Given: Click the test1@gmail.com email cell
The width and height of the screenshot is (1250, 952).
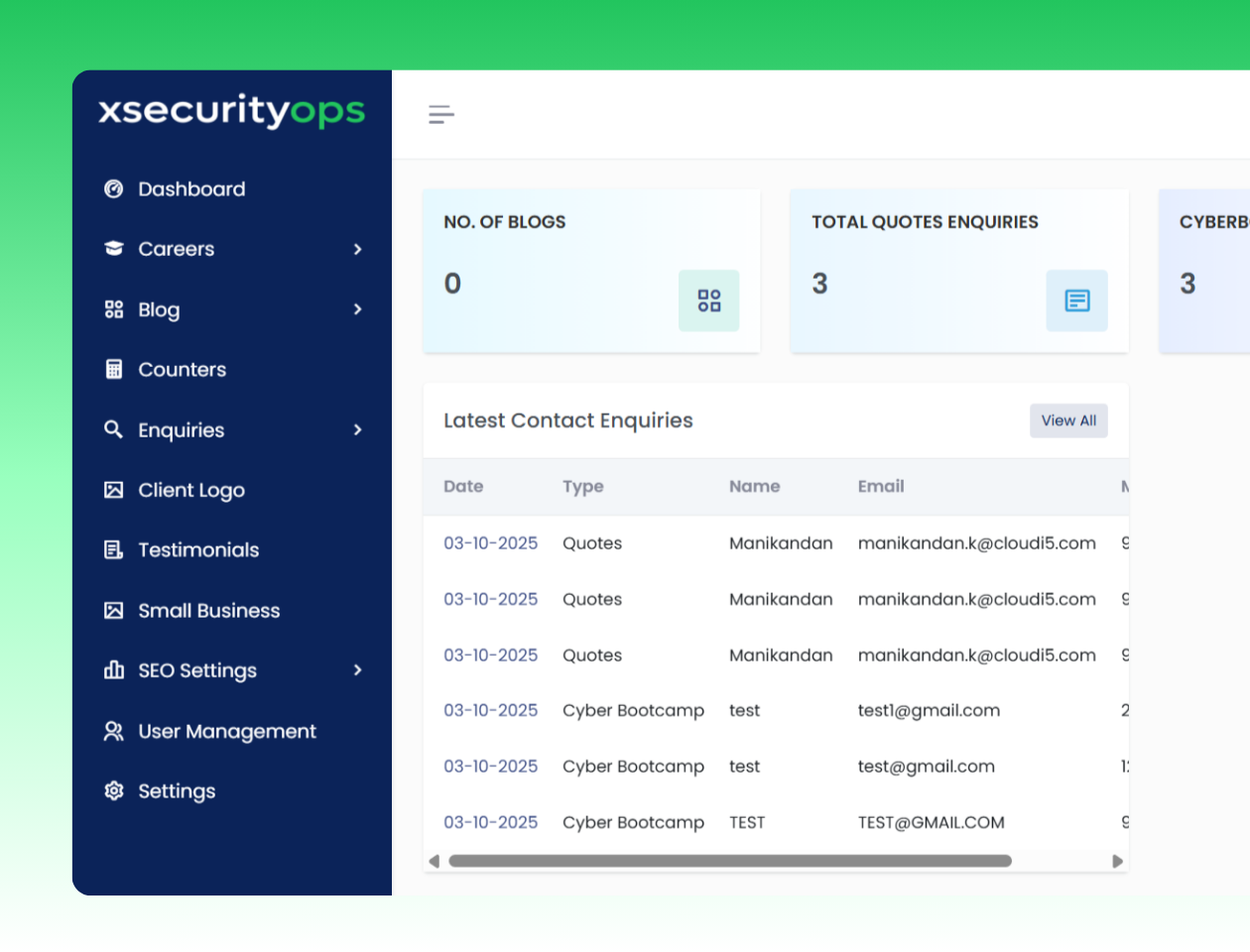Looking at the screenshot, I should point(930,711).
